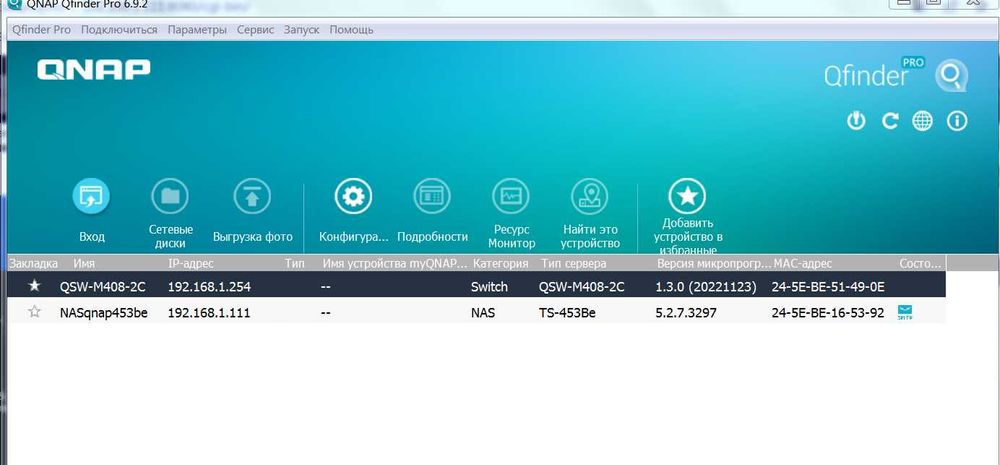Viewport: 1000px width, 465px height.
Task: Sort by IP-адрес column header
Action: 191,263
